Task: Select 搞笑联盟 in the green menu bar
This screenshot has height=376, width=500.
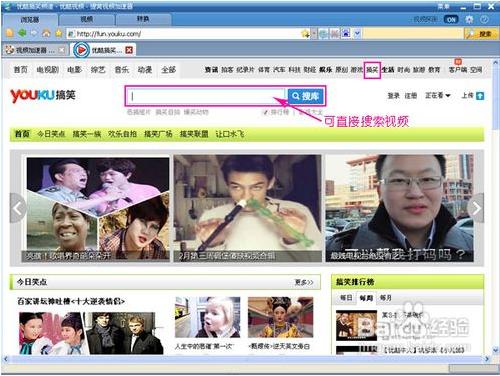Action: pyautogui.click(x=194, y=134)
